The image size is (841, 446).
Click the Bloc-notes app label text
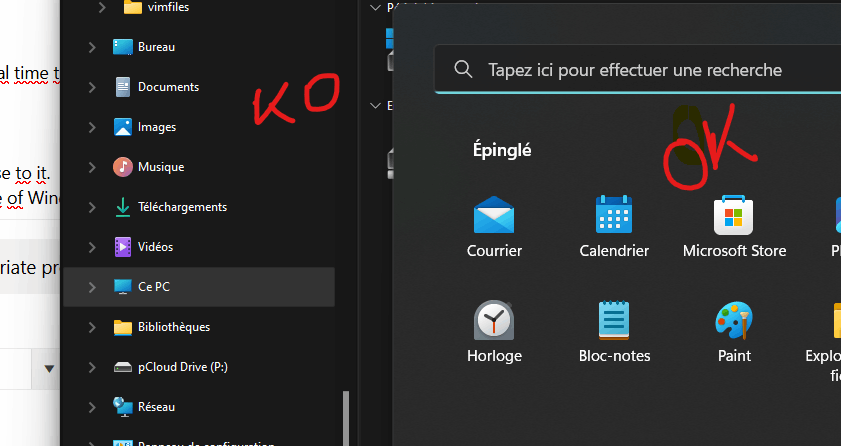click(614, 356)
